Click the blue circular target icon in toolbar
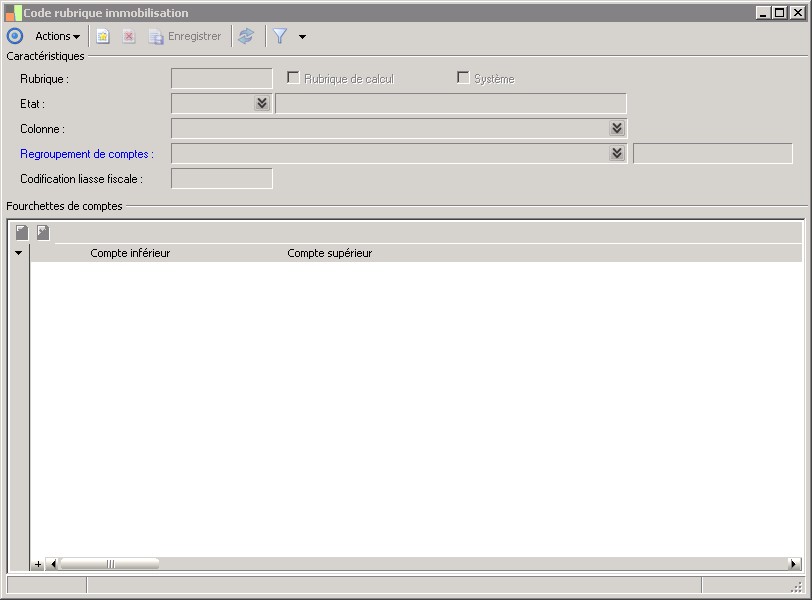Screen dimensions: 812x600 (x=15, y=36)
